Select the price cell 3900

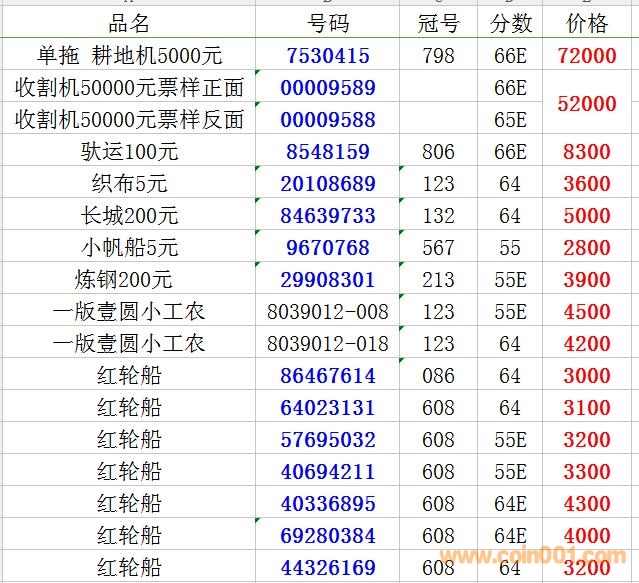tap(587, 280)
